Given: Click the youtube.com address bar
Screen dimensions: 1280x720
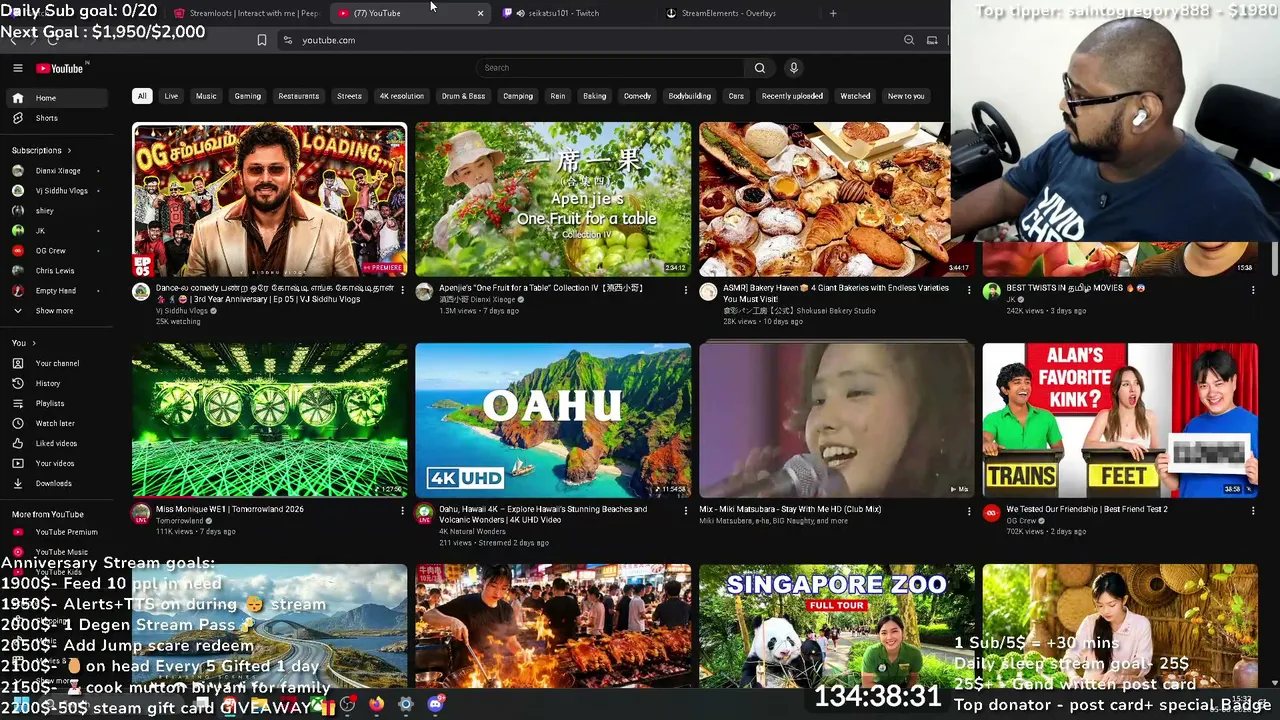Looking at the screenshot, I should pyautogui.click(x=590, y=40).
